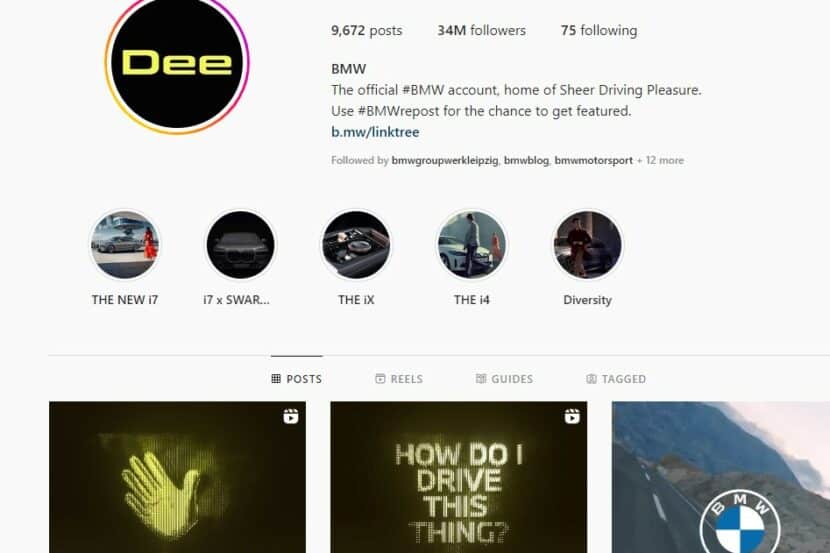
Task: Click reel icon on How Do I Drive post
Action: [x=572, y=416]
